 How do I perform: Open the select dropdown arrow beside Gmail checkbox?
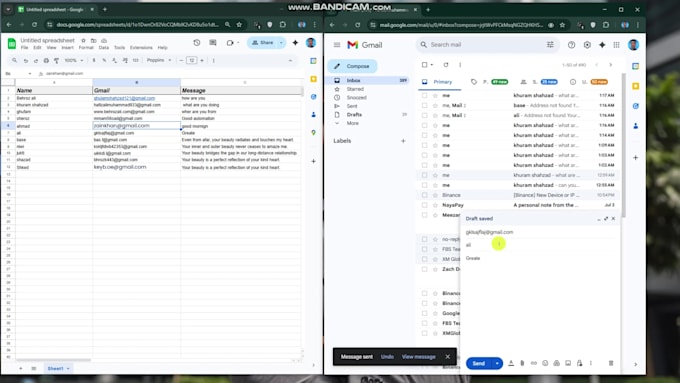pos(432,65)
